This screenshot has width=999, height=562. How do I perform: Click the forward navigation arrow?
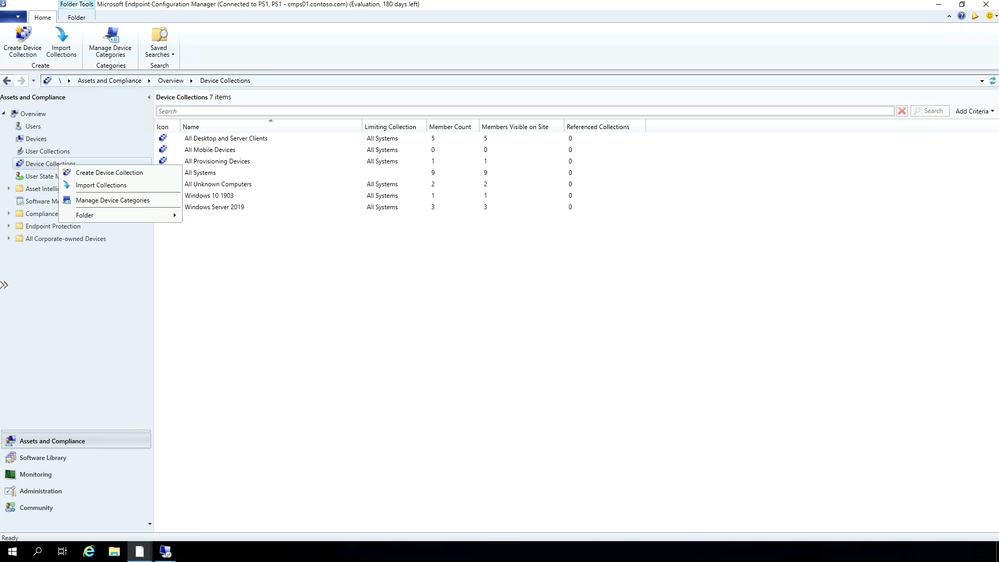[x=21, y=81]
